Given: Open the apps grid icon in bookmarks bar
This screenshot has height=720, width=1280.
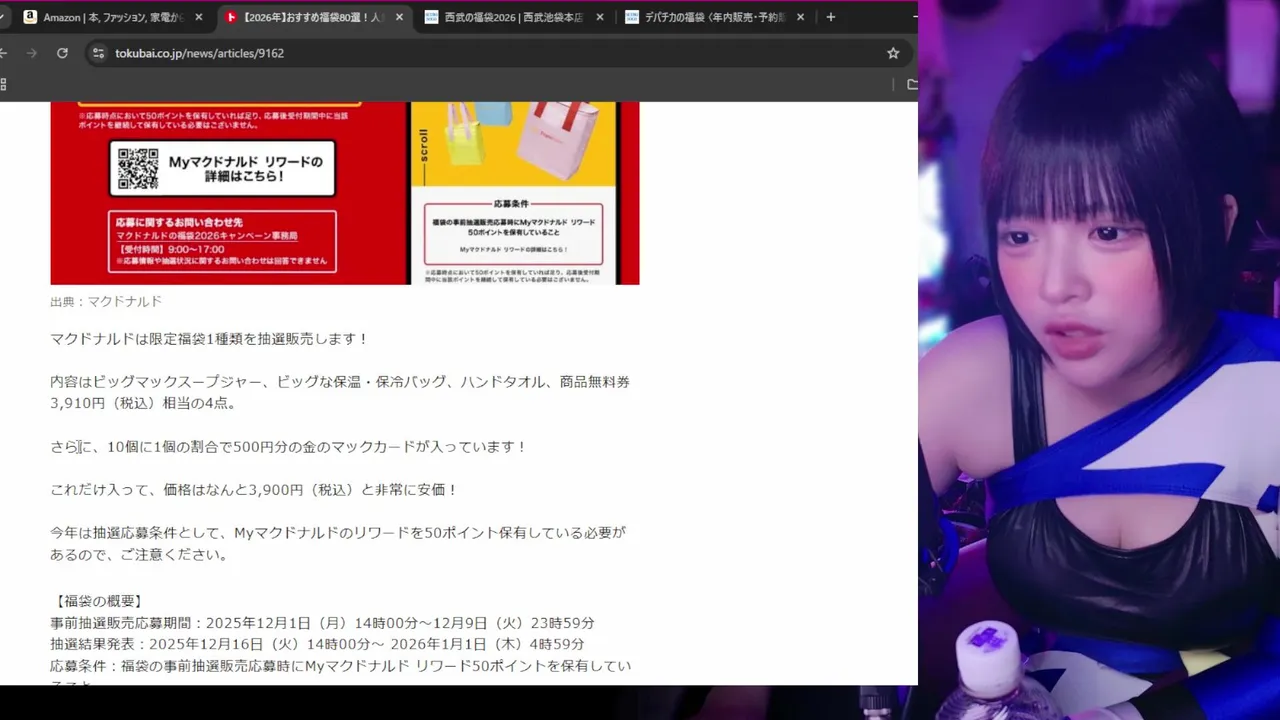Looking at the screenshot, I should pyautogui.click(x=3, y=85).
